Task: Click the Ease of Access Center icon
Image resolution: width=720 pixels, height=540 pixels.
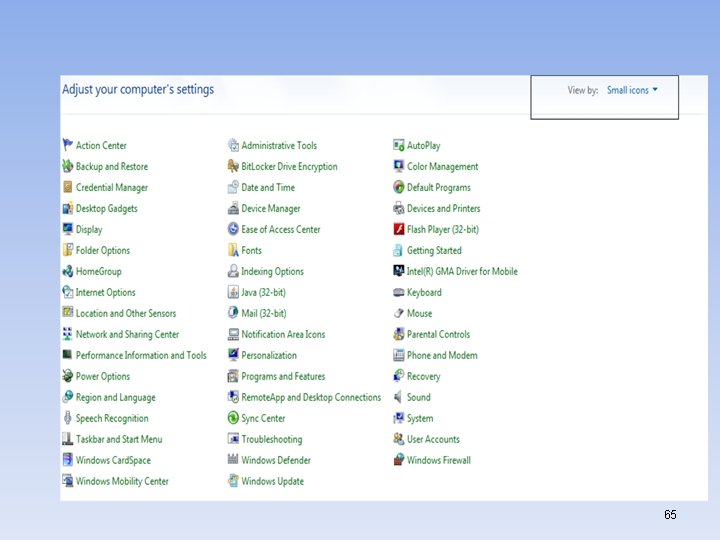Action: 233,229
